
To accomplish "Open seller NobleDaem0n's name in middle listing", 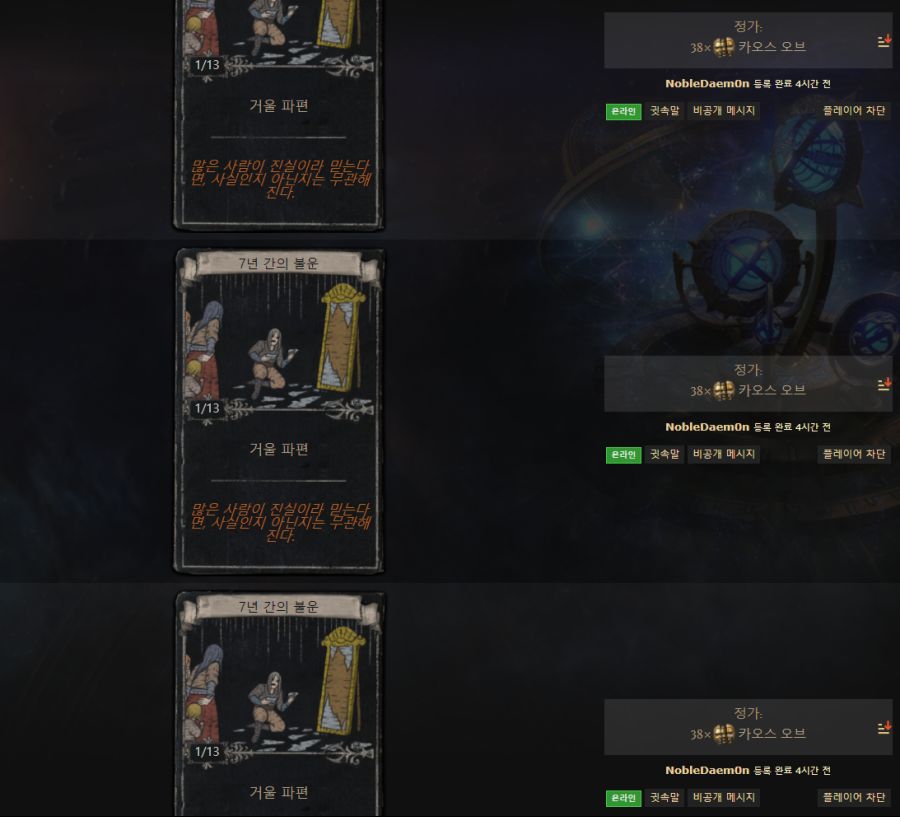I will pos(707,427).
